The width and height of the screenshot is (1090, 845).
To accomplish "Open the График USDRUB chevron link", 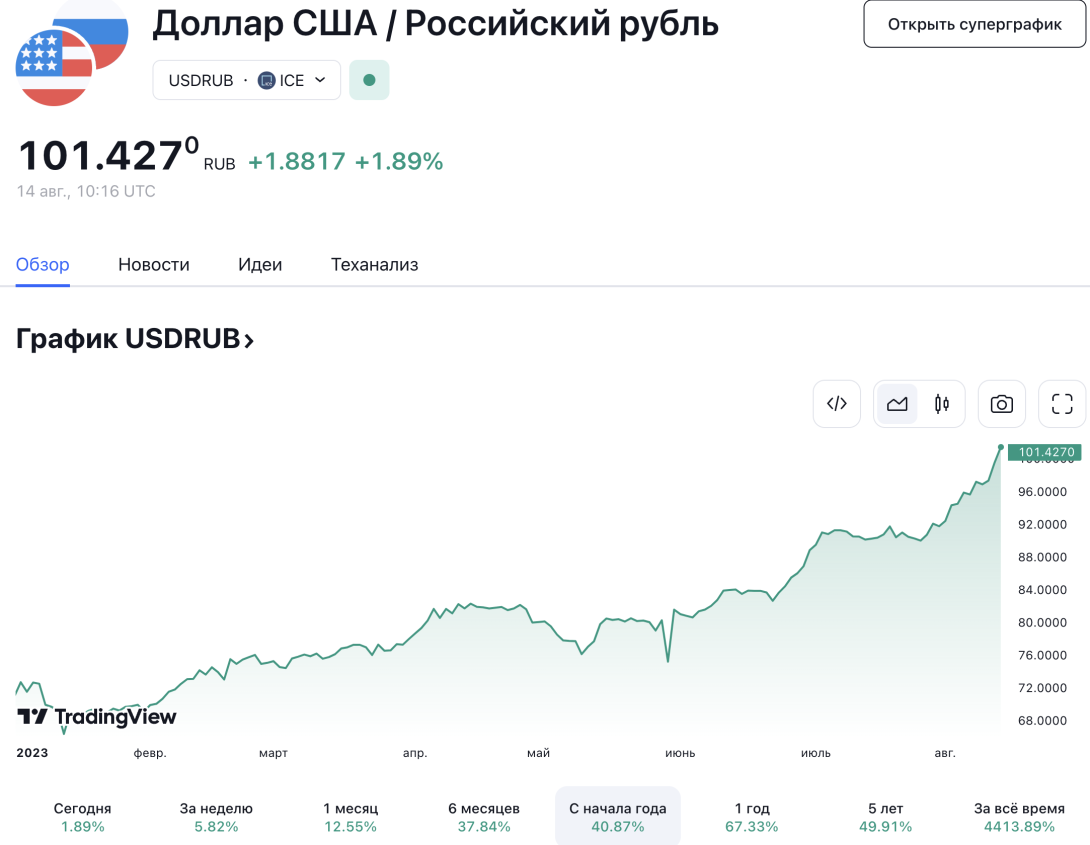I will pos(135,339).
